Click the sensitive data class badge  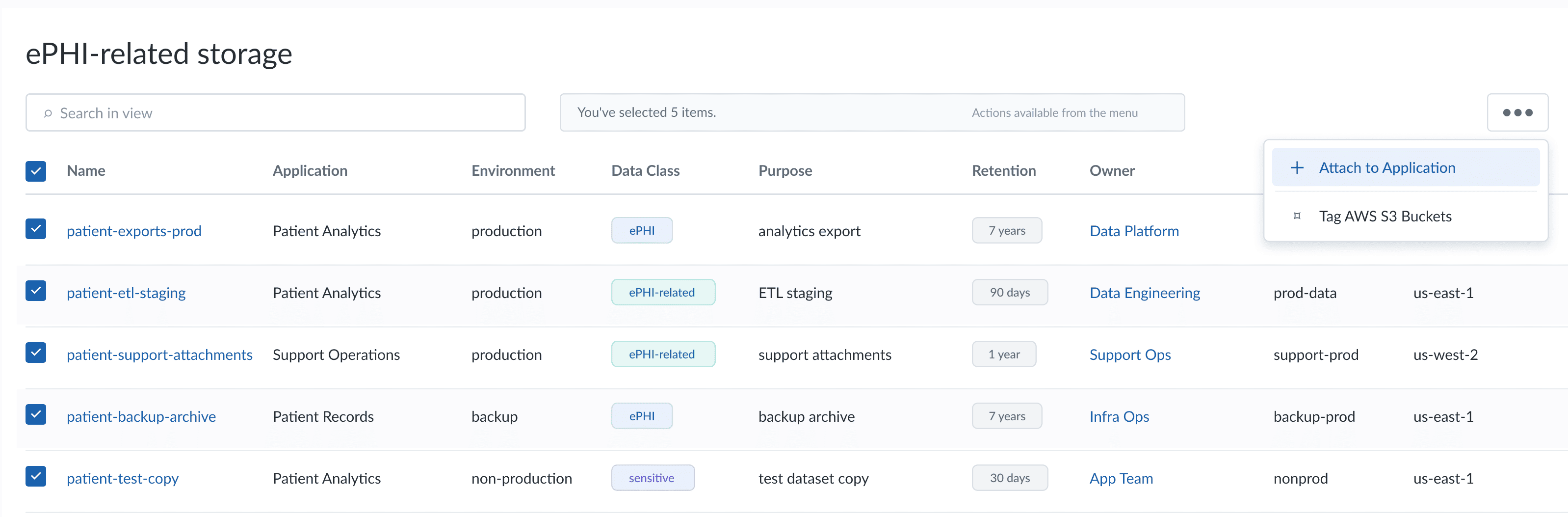coord(653,478)
